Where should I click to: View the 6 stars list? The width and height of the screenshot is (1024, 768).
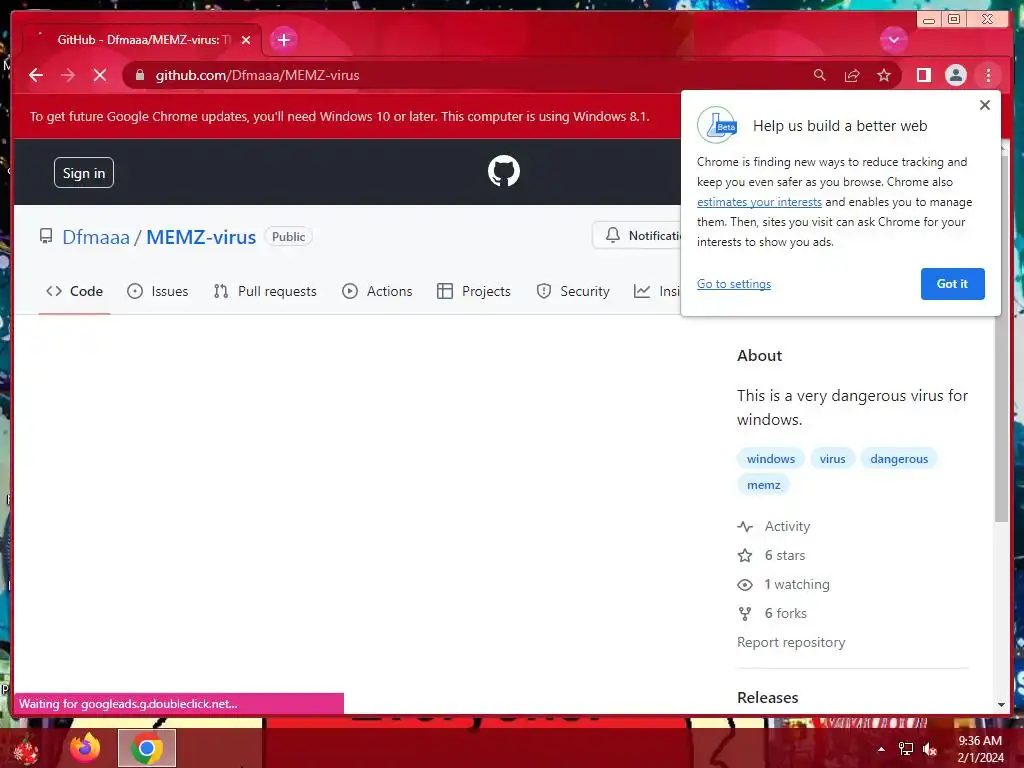click(771, 555)
